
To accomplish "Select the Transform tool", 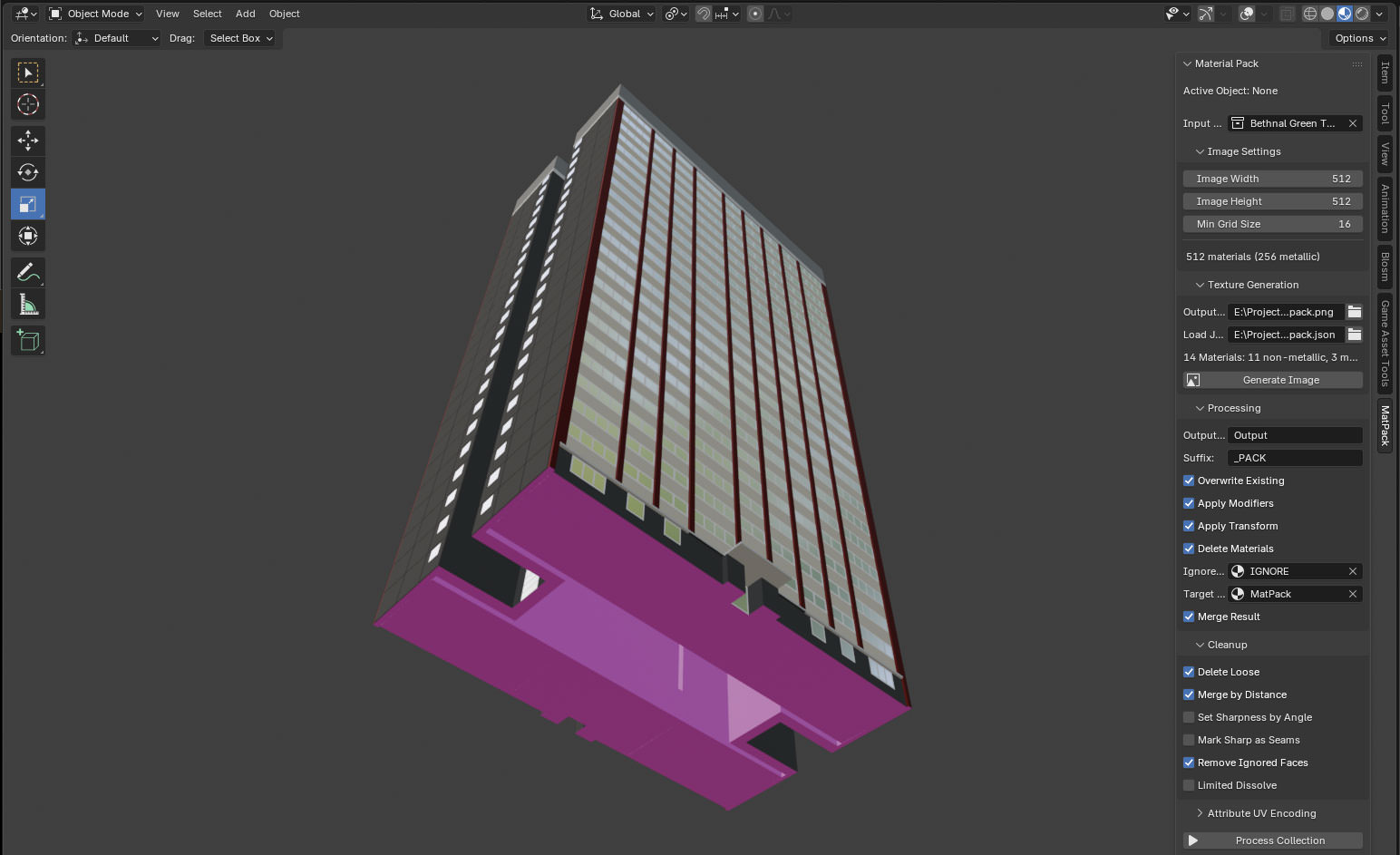I will 28,236.
